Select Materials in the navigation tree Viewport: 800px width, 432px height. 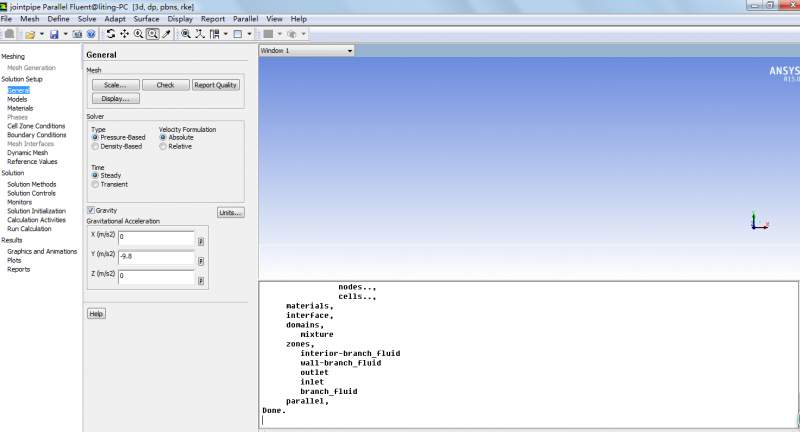20,108
